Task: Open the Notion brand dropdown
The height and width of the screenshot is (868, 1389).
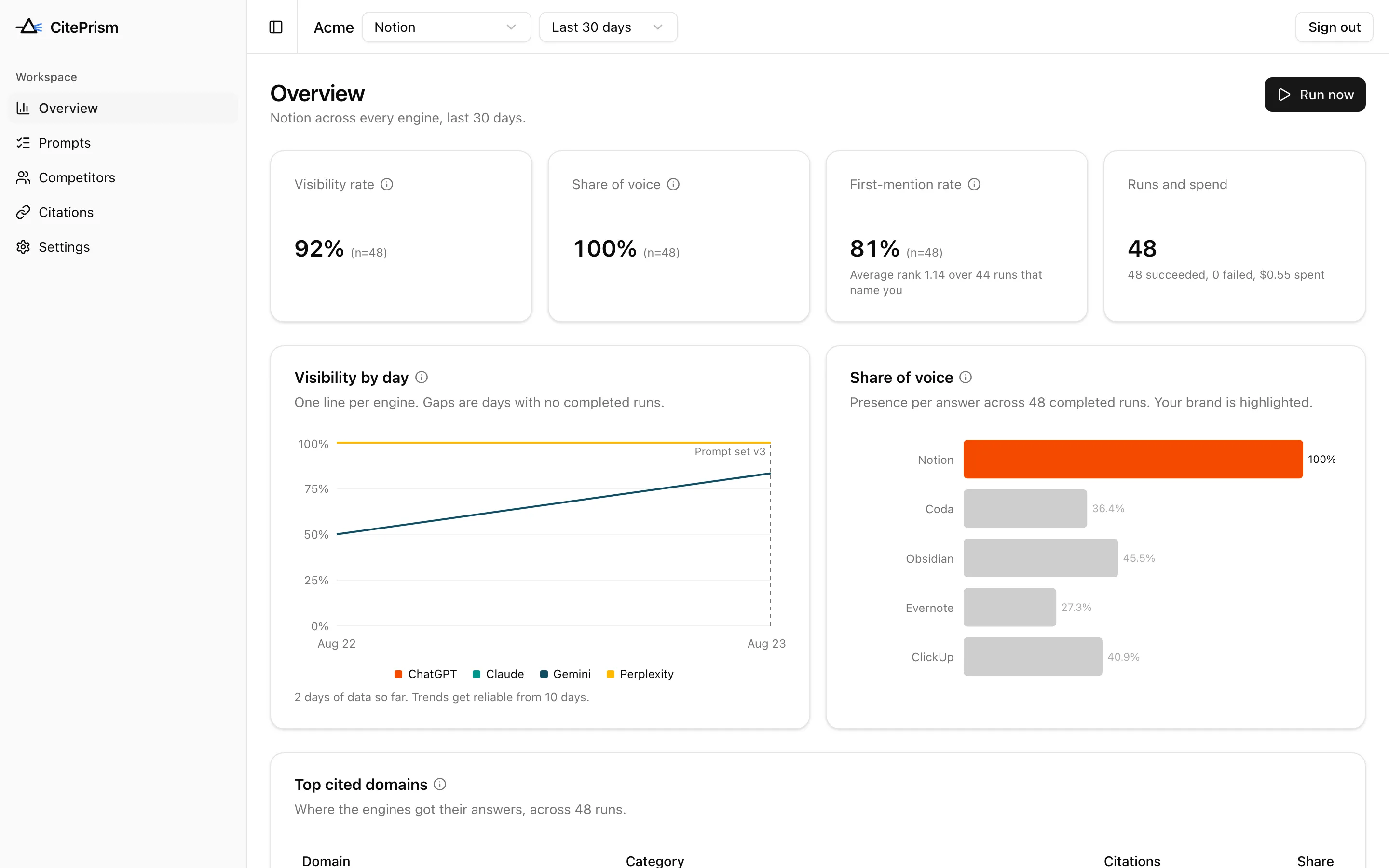Action: pyautogui.click(x=446, y=27)
